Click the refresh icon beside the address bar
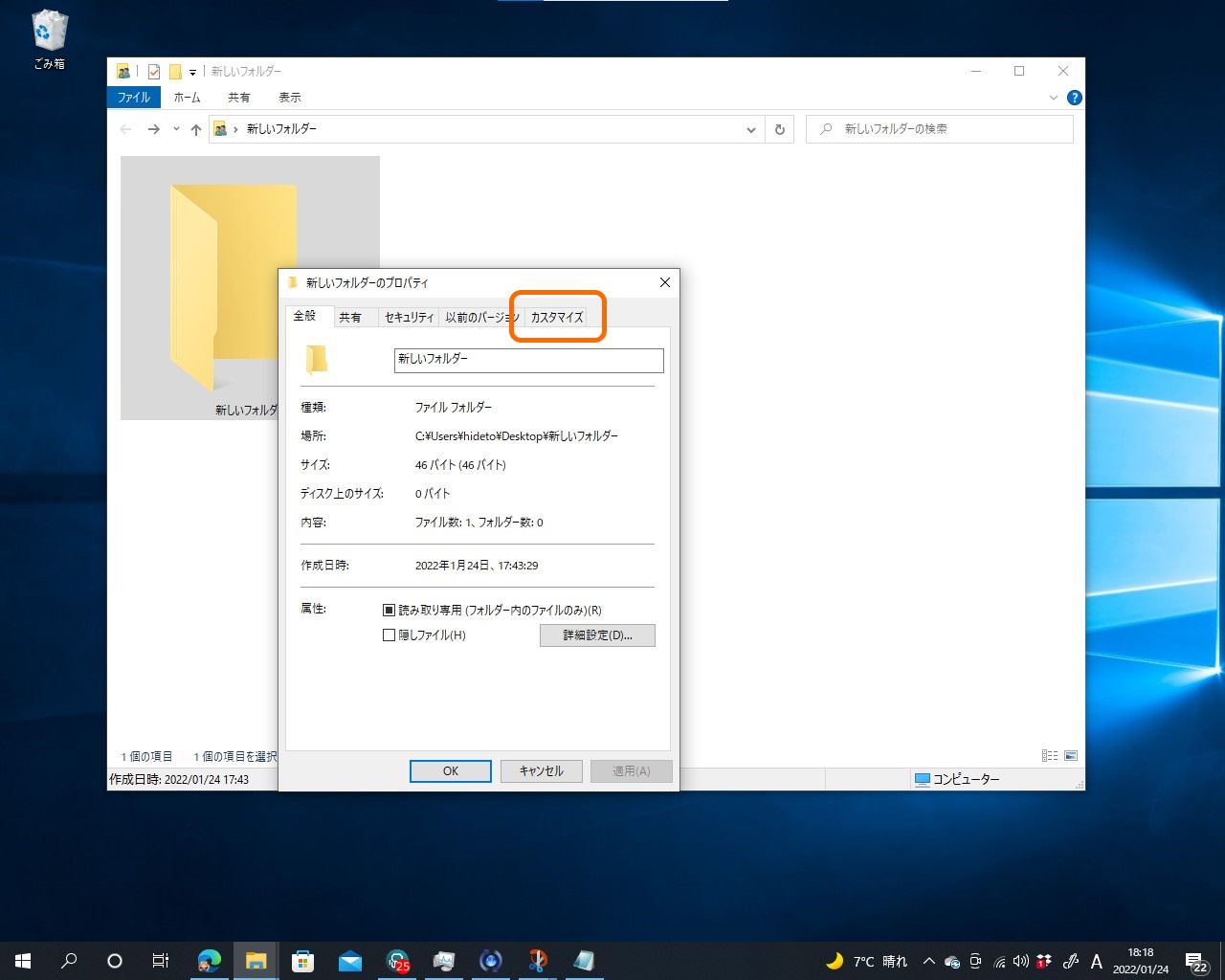 pos(780,129)
